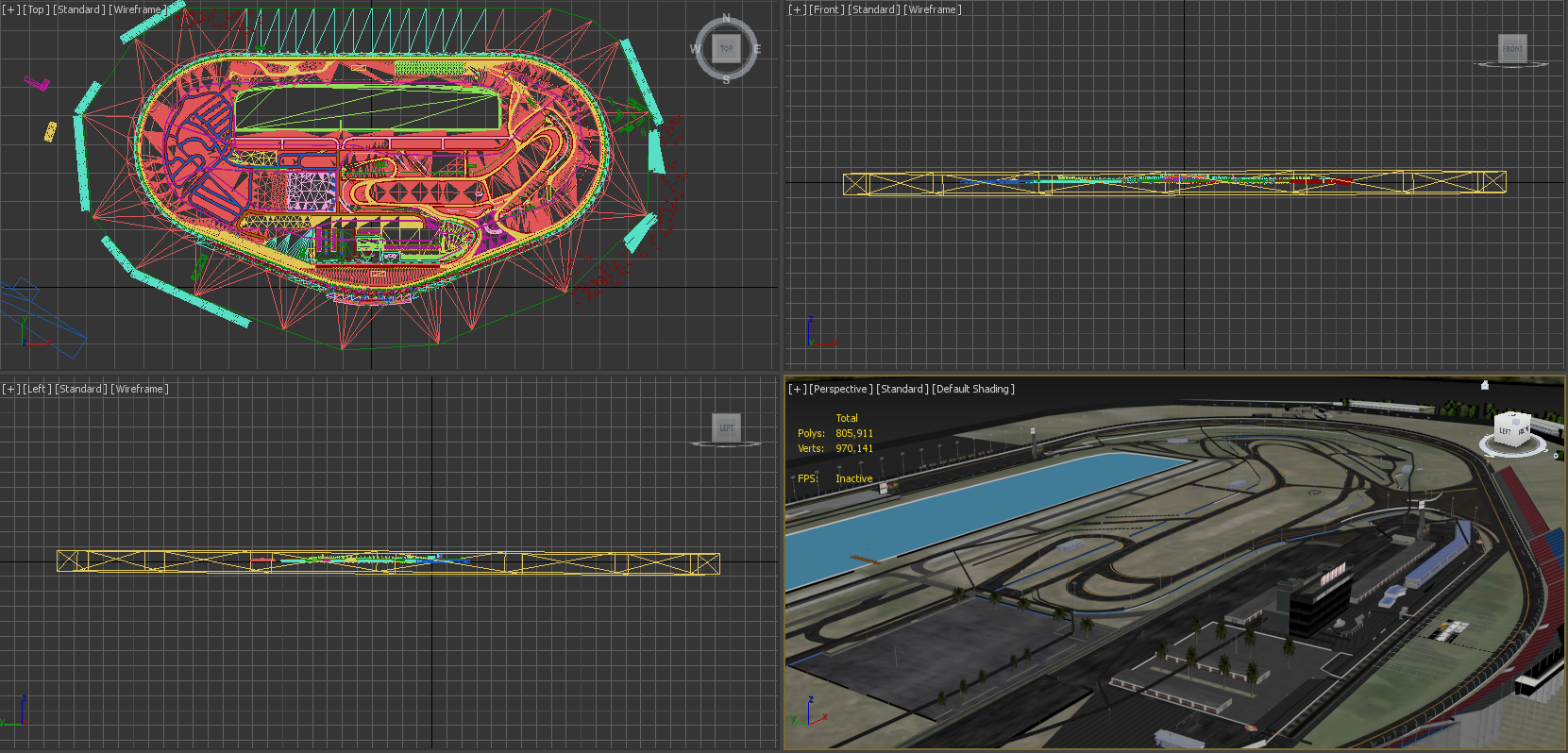Open the [+] general menu of the Front viewport
The height and width of the screenshot is (753, 1568).
tap(797, 9)
